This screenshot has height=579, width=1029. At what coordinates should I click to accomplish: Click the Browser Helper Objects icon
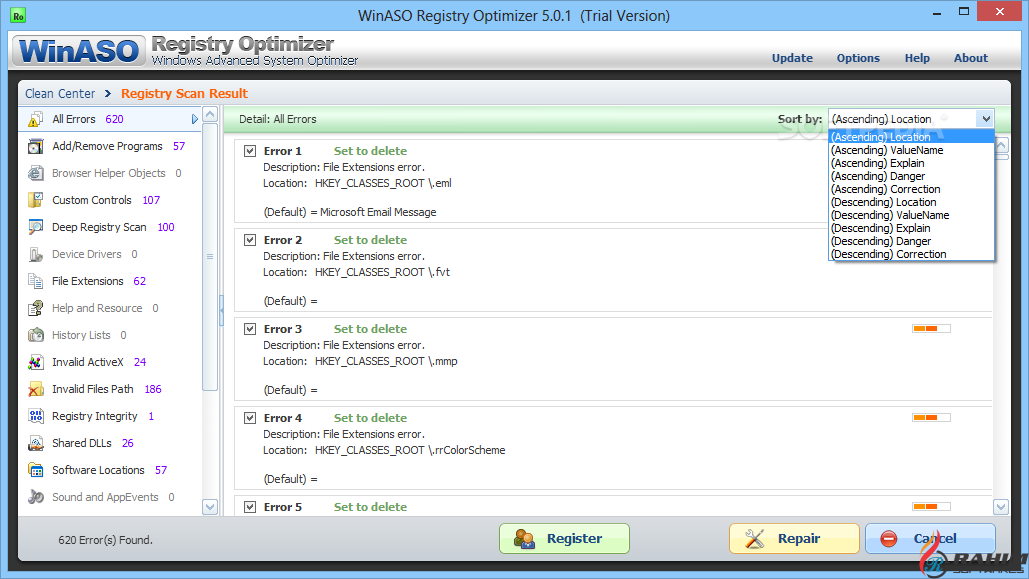click(35, 173)
